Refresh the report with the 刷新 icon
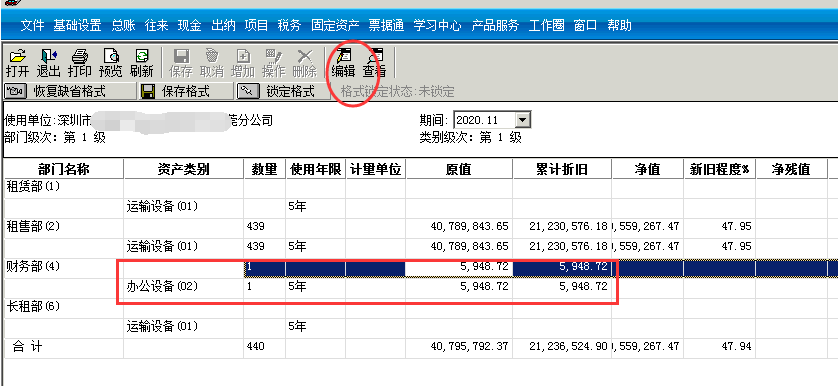Screen dimensions: 838x386 (142, 63)
